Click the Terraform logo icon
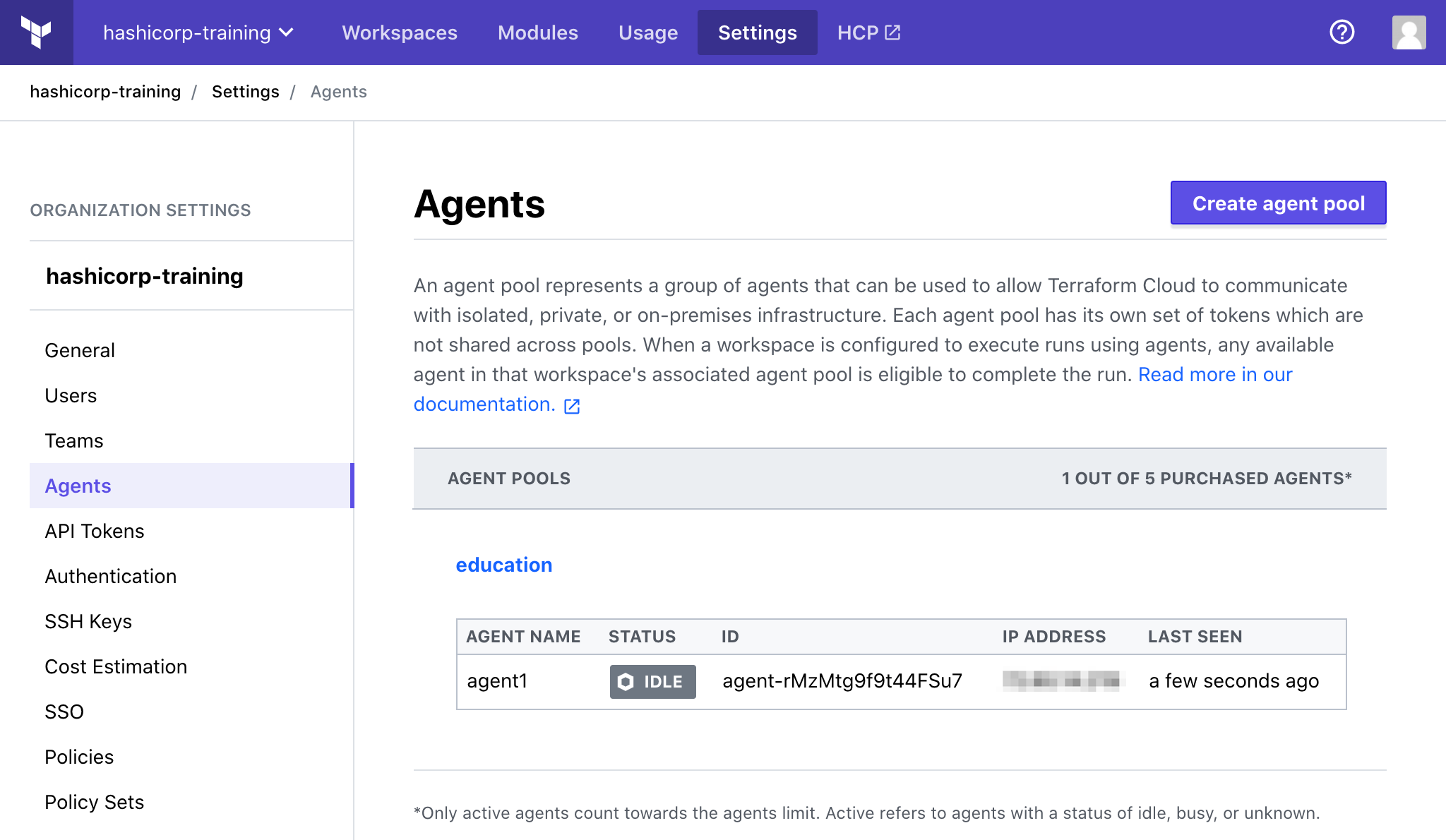Viewport: 1446px width, 840px height. click(x=36, y=32)
